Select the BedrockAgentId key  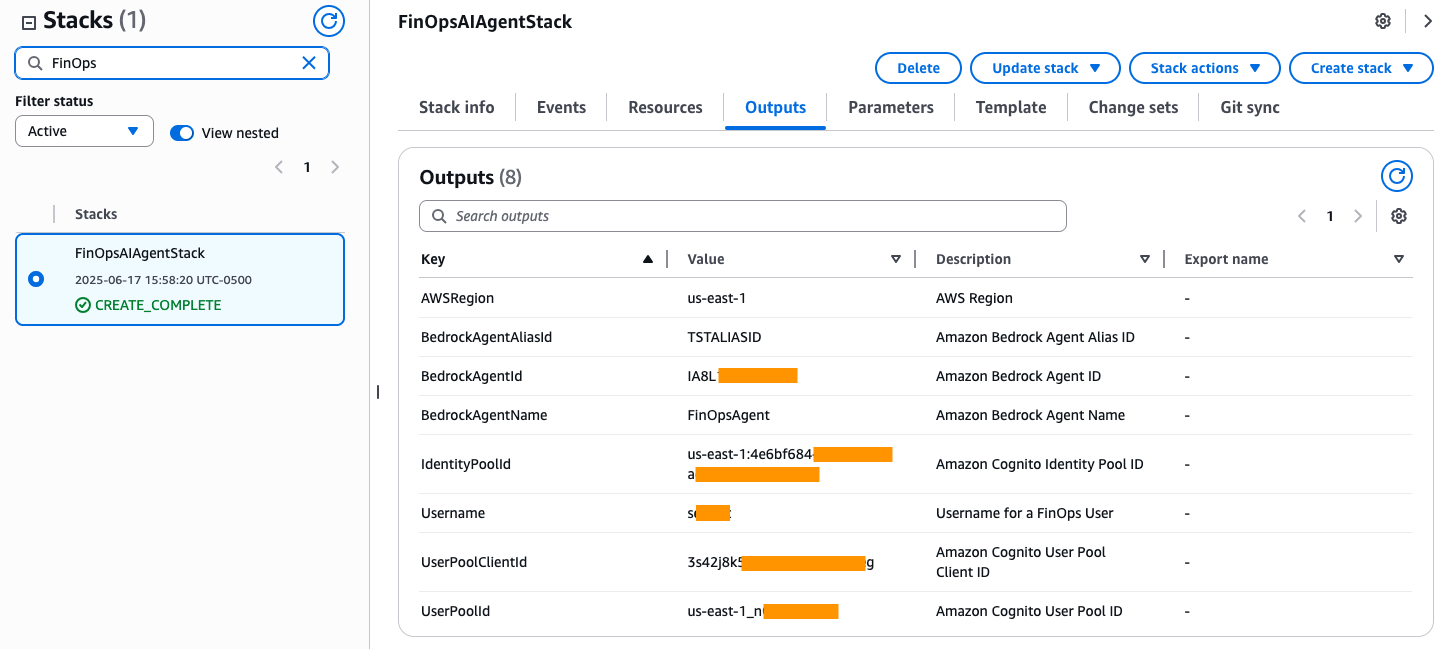[471, 376]
